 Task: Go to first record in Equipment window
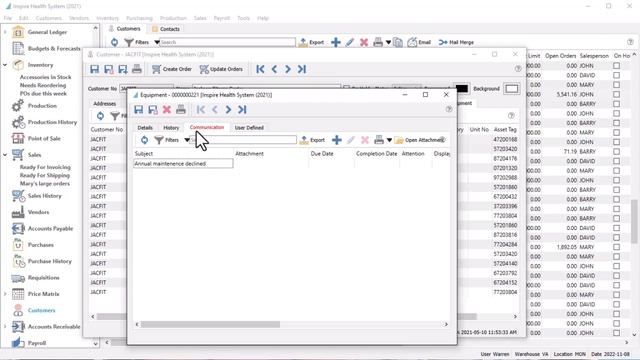[201, 109]
